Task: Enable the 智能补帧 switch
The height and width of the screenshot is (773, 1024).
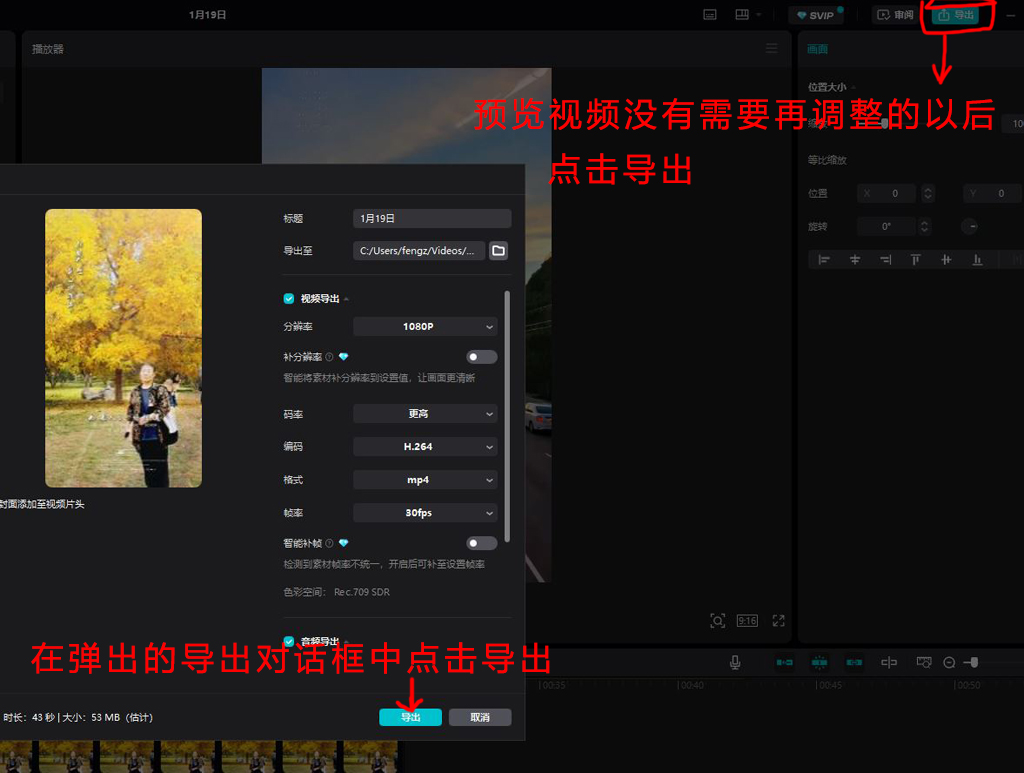Action: point(481,543)
